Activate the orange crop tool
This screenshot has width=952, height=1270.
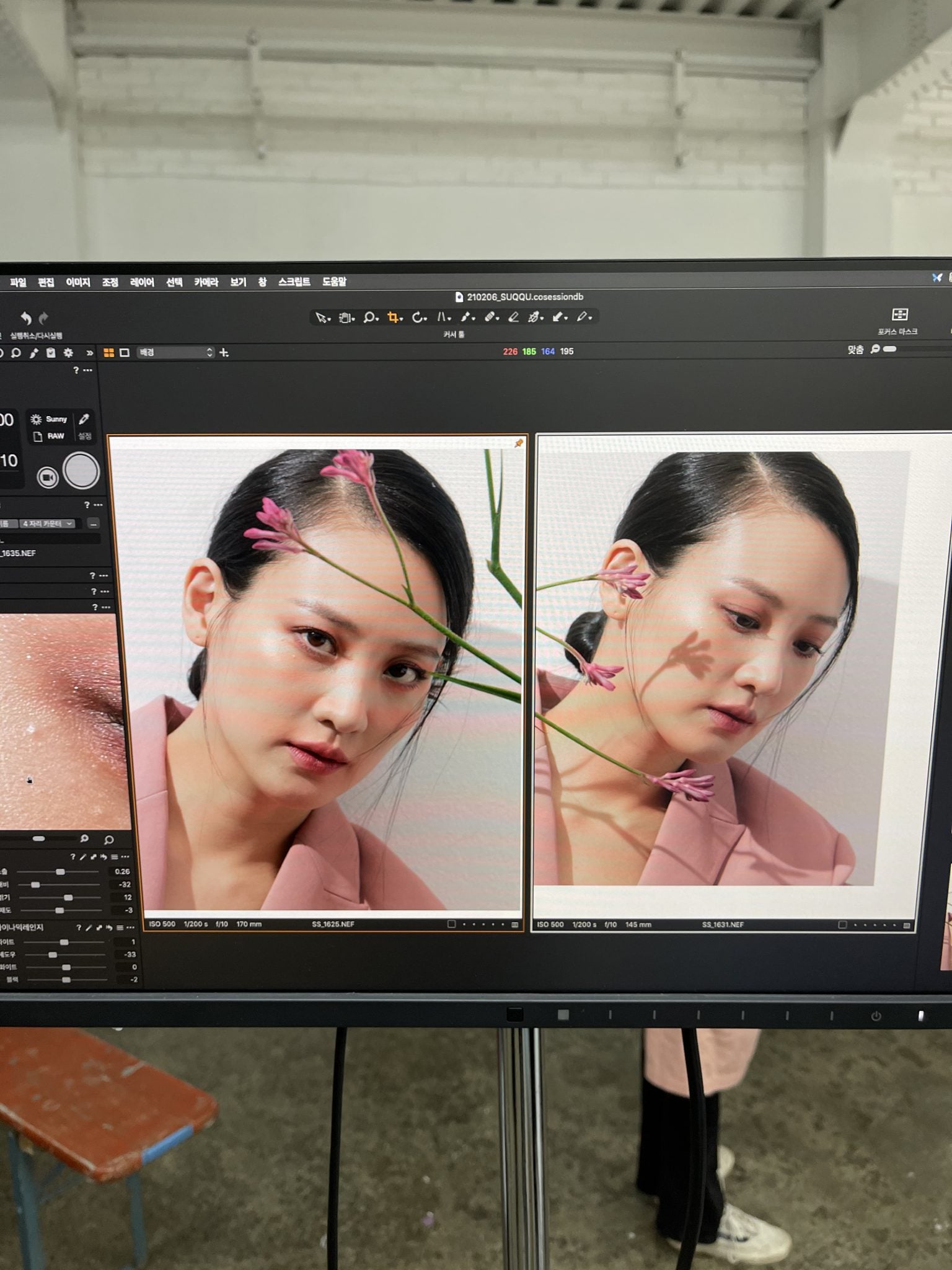point(394,317)
